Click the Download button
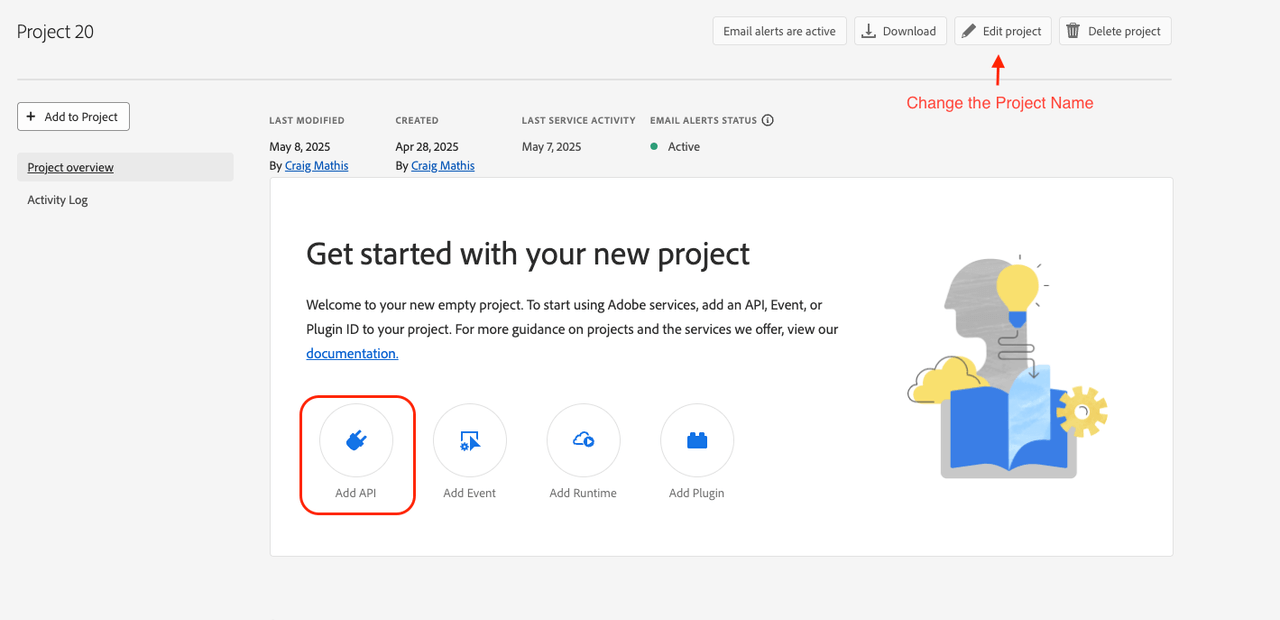Image resolution: width=1280 pixels, height=620 pixels. [900, 31]
